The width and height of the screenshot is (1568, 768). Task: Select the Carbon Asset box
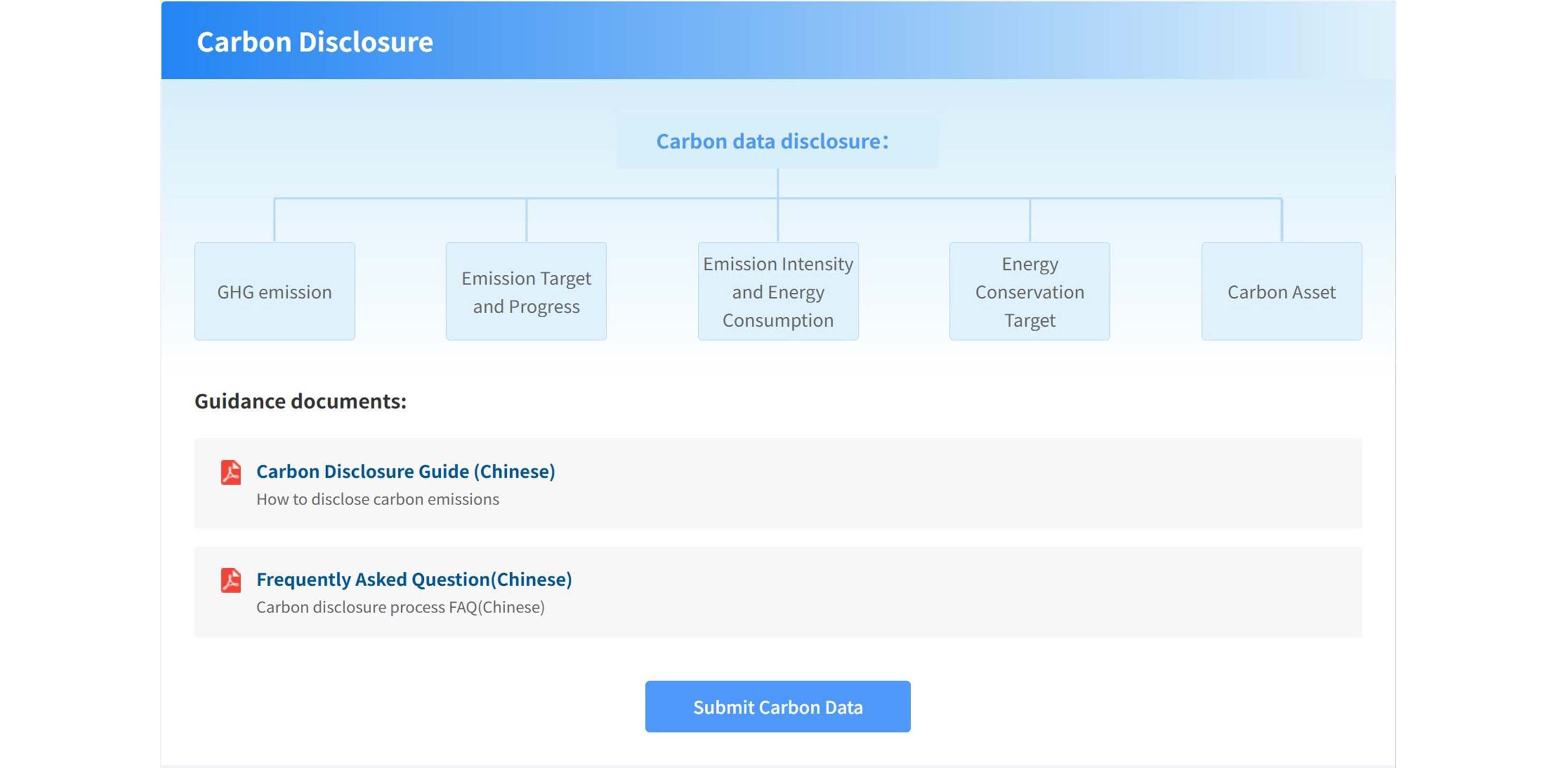coord(1281,292)
